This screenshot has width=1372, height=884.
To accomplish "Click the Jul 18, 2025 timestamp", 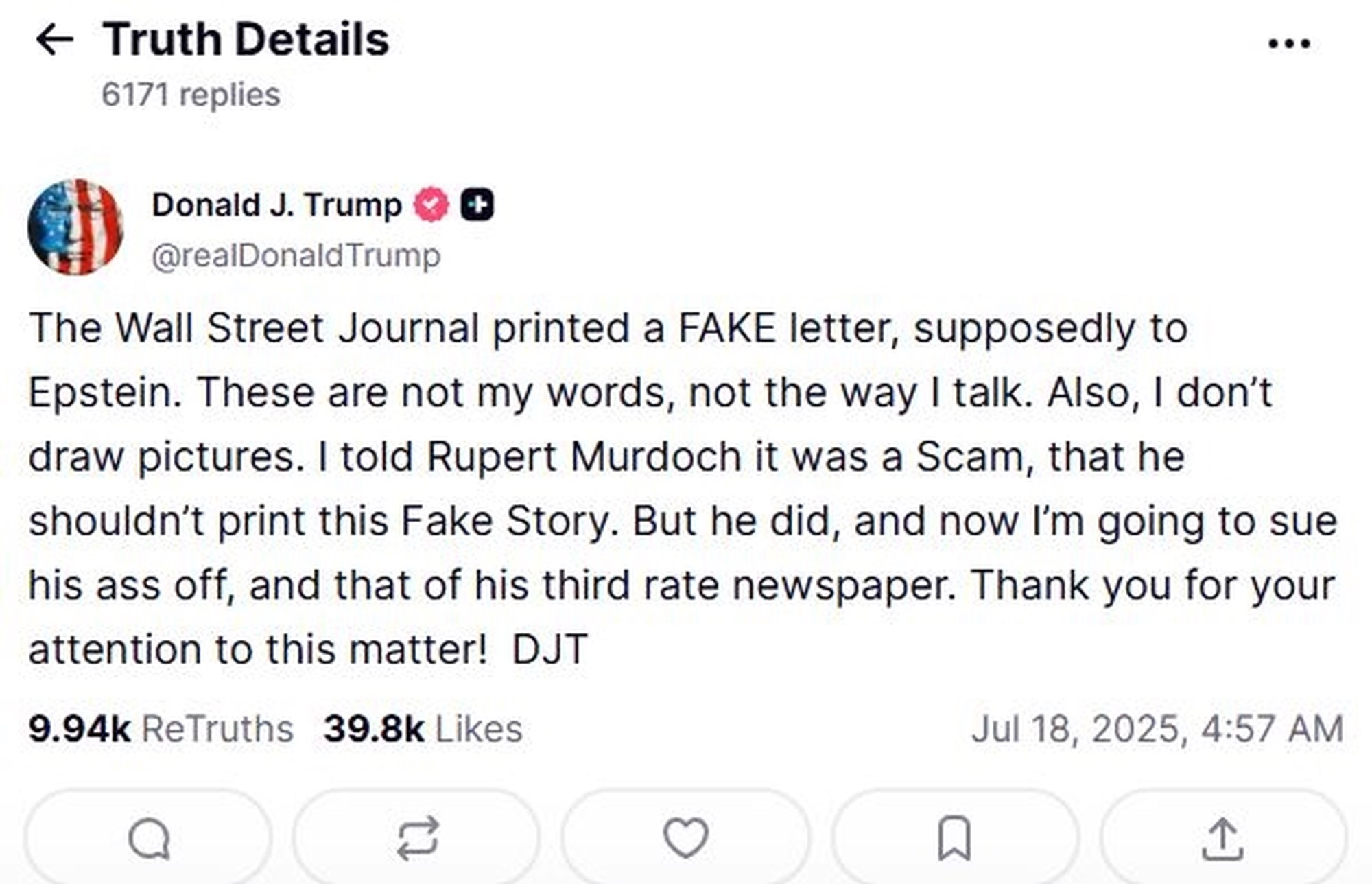I will click(1157, 728).
